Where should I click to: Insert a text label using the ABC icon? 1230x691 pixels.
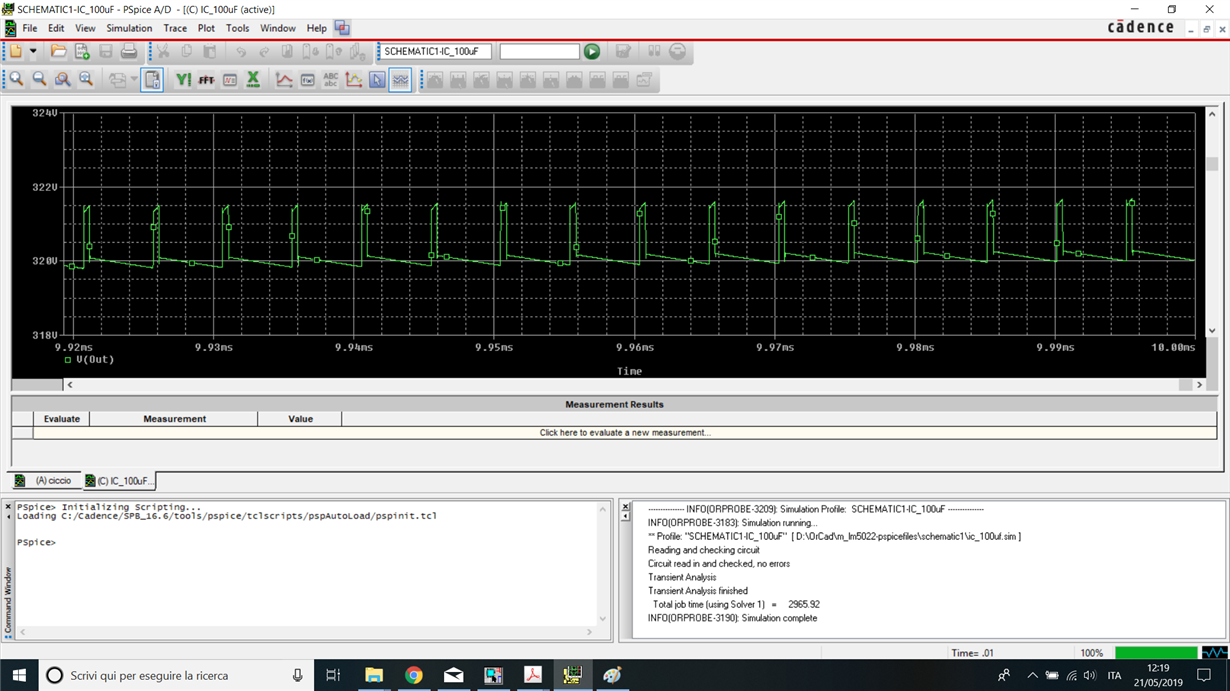pos(330,79)
